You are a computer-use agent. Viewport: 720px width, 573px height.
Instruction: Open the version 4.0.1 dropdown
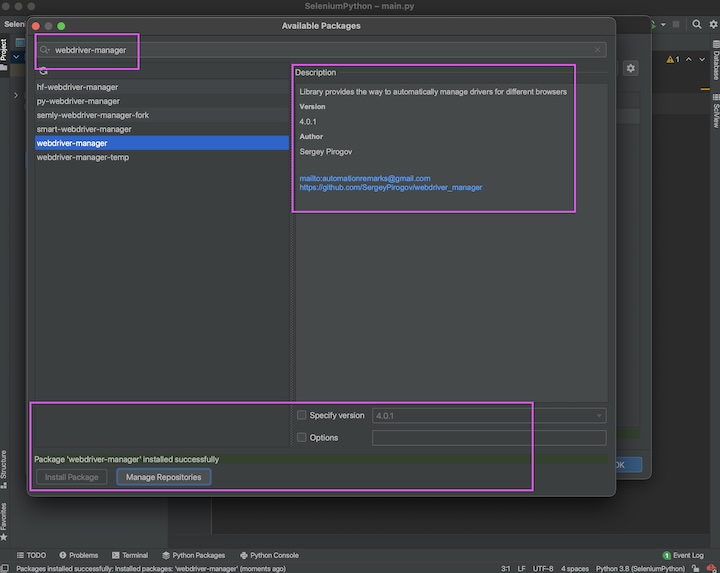click(x=488, y=415)
